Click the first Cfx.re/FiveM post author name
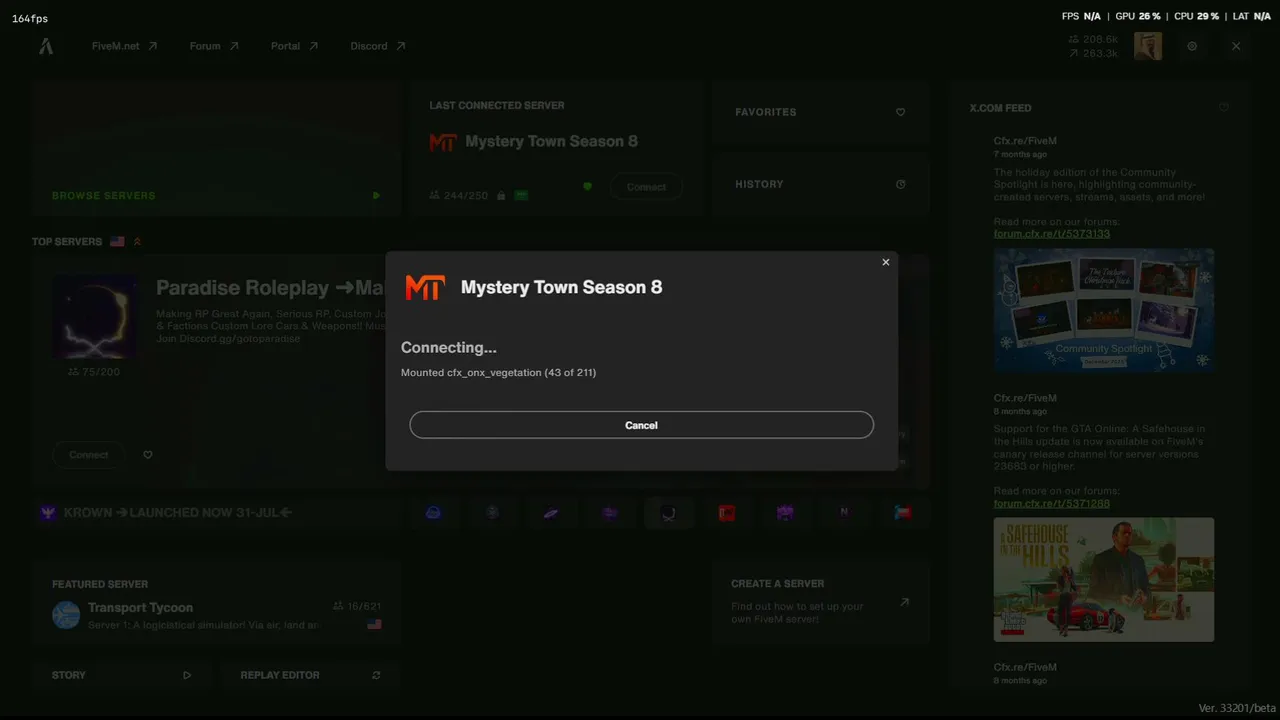 click(x=1025, y=141)
